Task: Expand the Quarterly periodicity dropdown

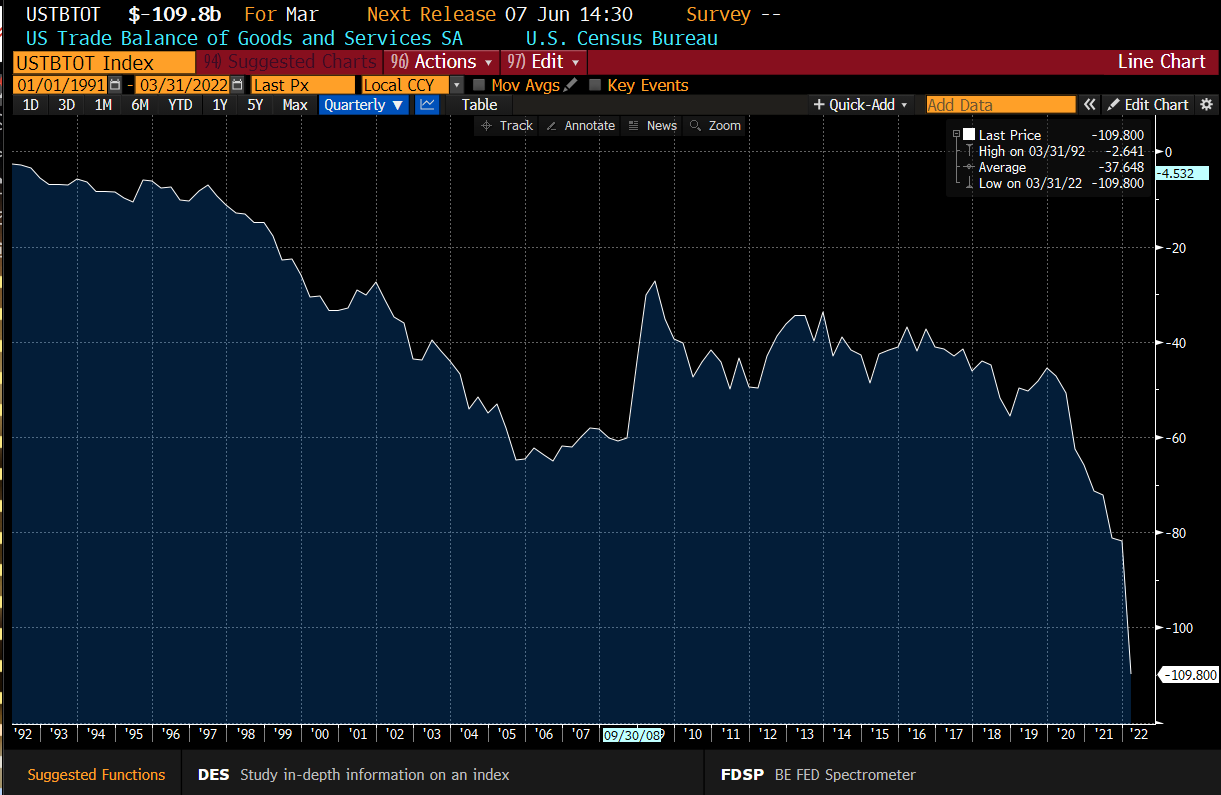Action: 364,105
